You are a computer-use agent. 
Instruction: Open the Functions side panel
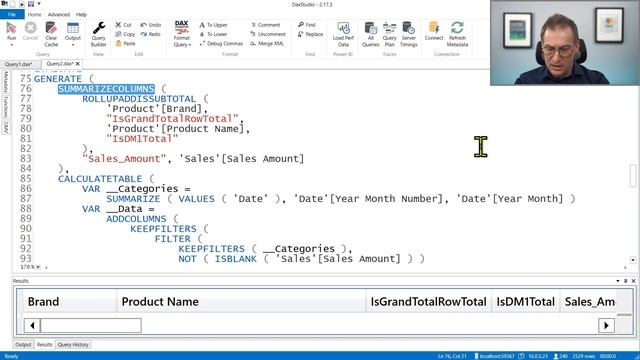point(6,107)
